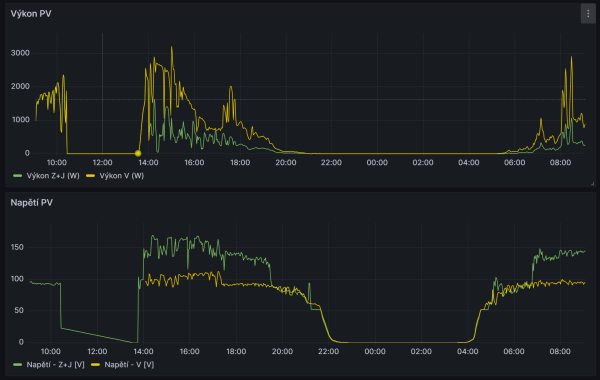Click the Výkon PV panel title

pos(31,14)
